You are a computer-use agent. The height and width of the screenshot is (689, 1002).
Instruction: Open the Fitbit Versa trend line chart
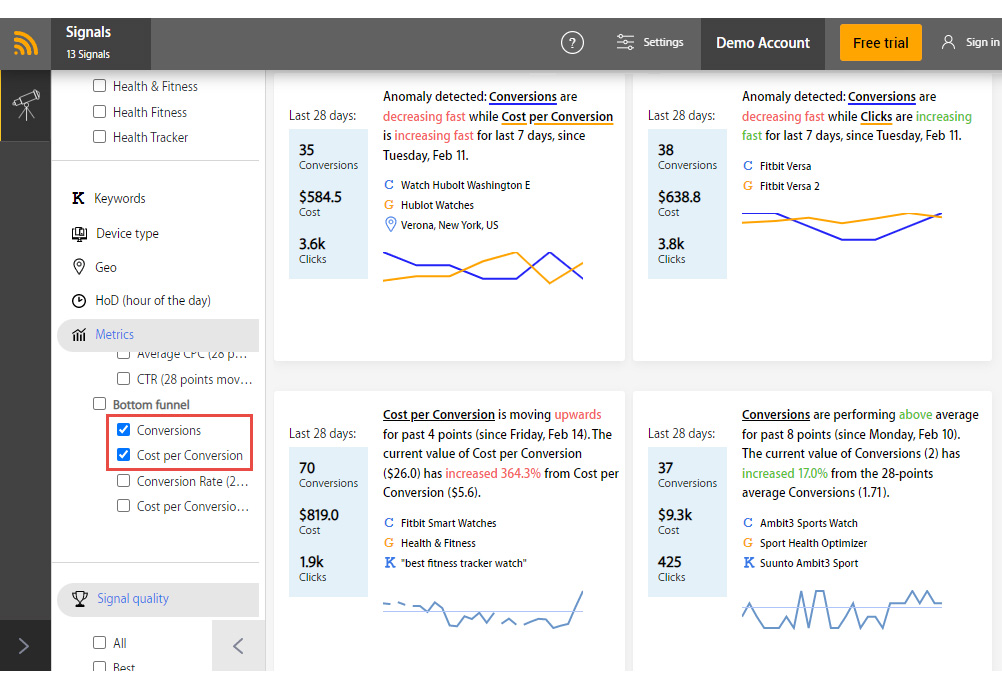click(842, 226)
